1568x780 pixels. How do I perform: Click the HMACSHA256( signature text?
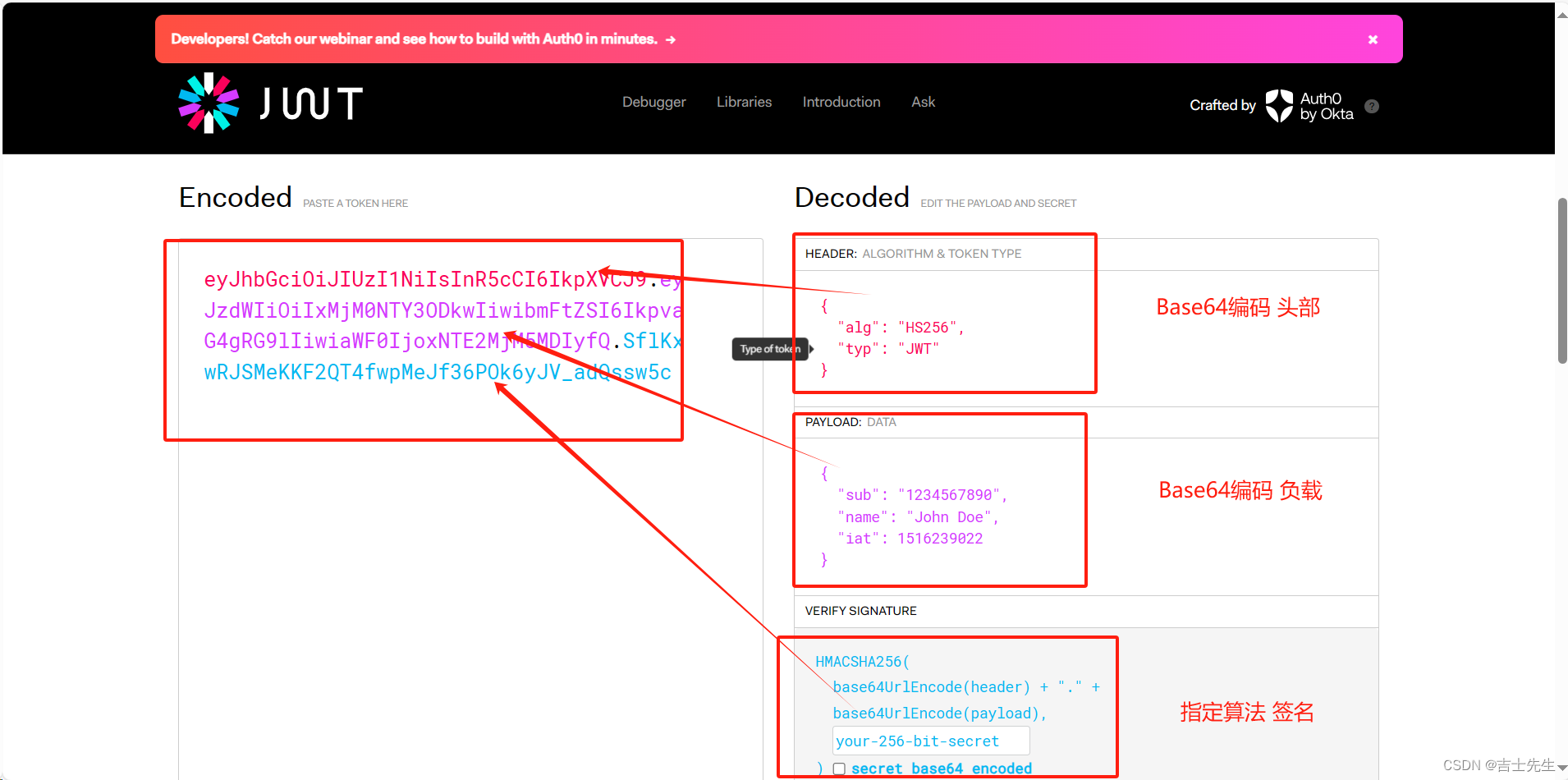click(862, 662)
